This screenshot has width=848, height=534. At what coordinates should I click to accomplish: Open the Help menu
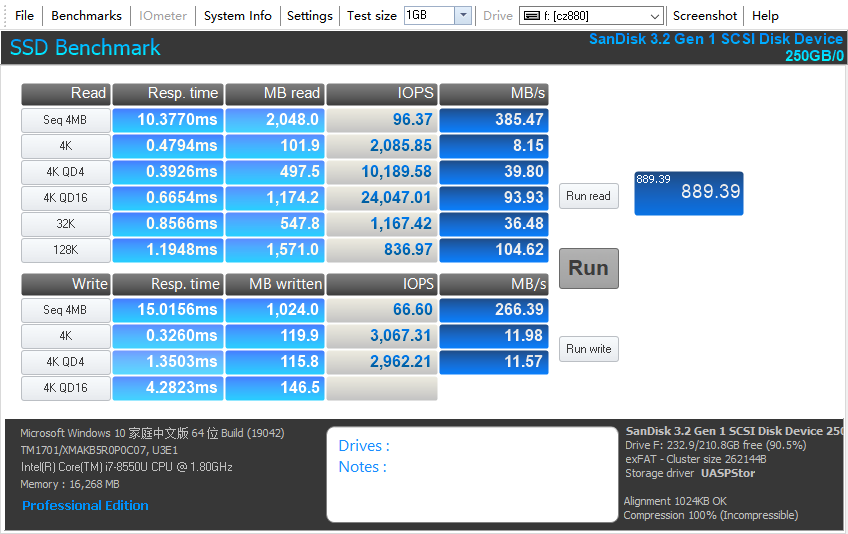tap(765, 16)
